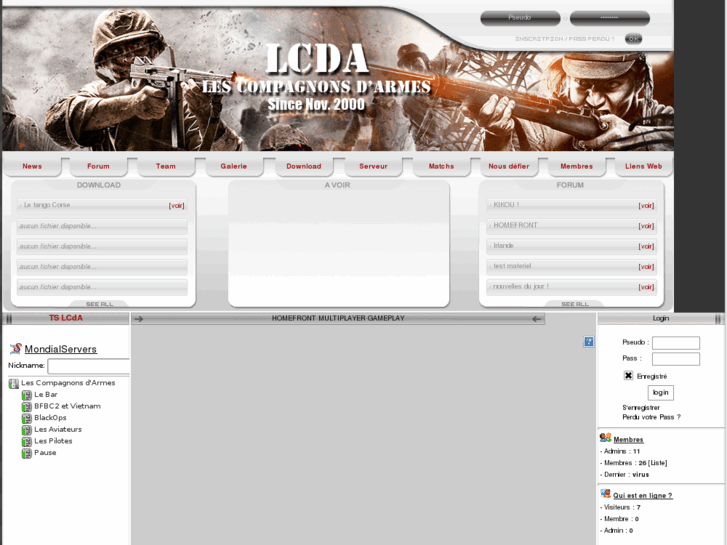Click the Homefront Multiplayer Gameplay title
The image size is (727, 545).
coord(338,318)
